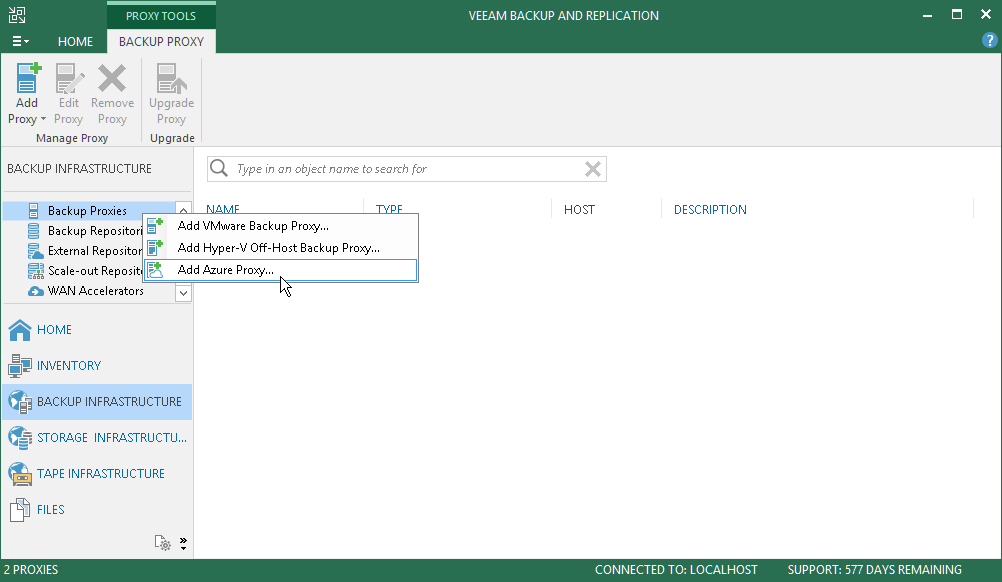Open BACKUP INFRASTRUCTURE navigation view
This screenshot has width=1002, height=582.
(x=97, y=402)
